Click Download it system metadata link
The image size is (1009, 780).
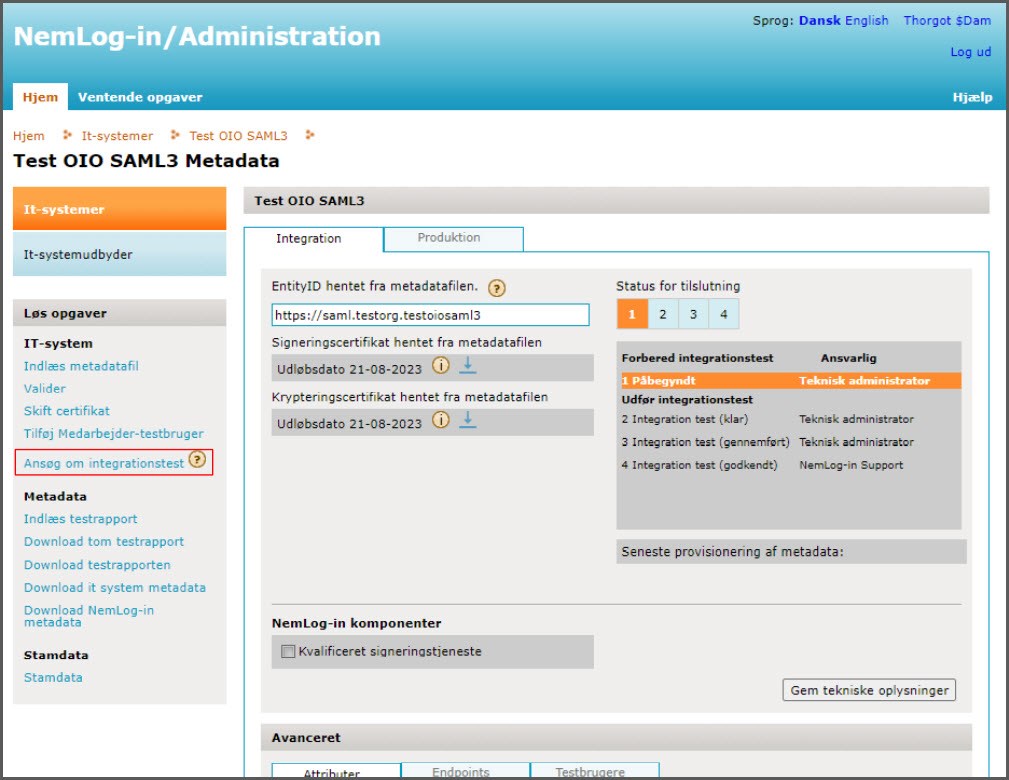(x=115, y=588)
